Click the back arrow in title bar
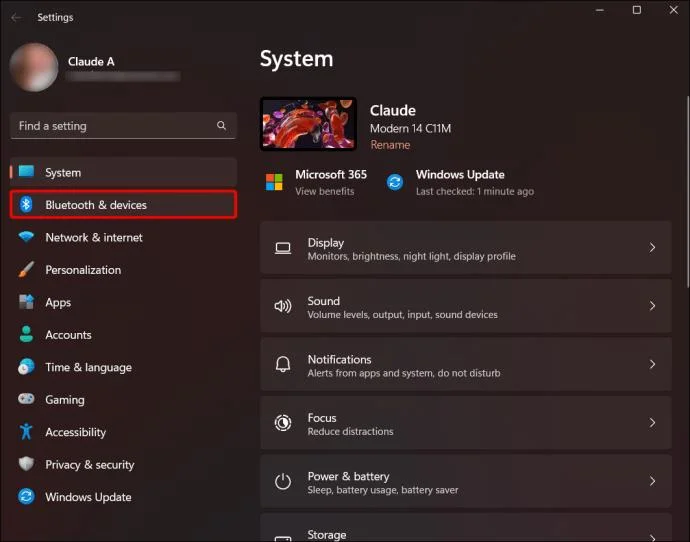Image resolution: width=690 pixels, height=542 pixels. click(17, 17)
